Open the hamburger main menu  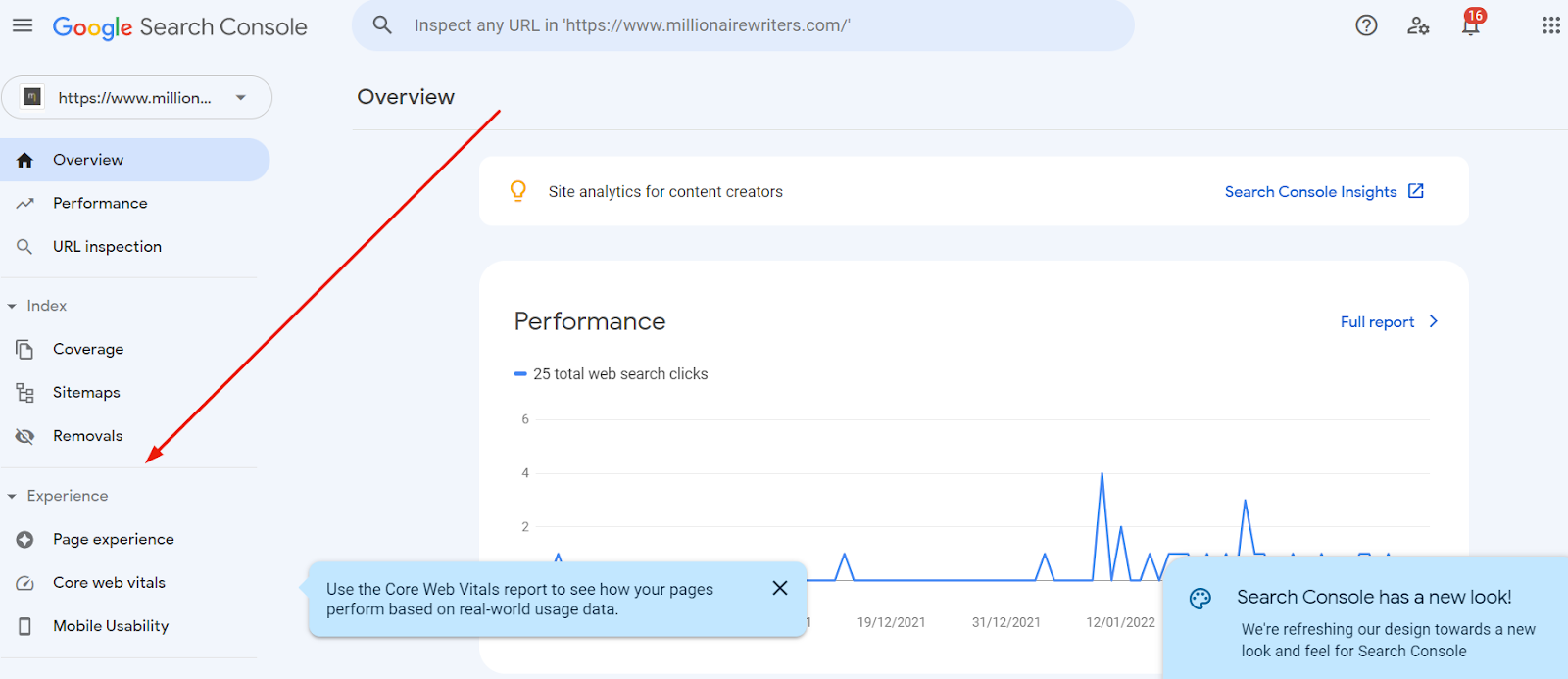pyautogui.click(x=23, y=25)
